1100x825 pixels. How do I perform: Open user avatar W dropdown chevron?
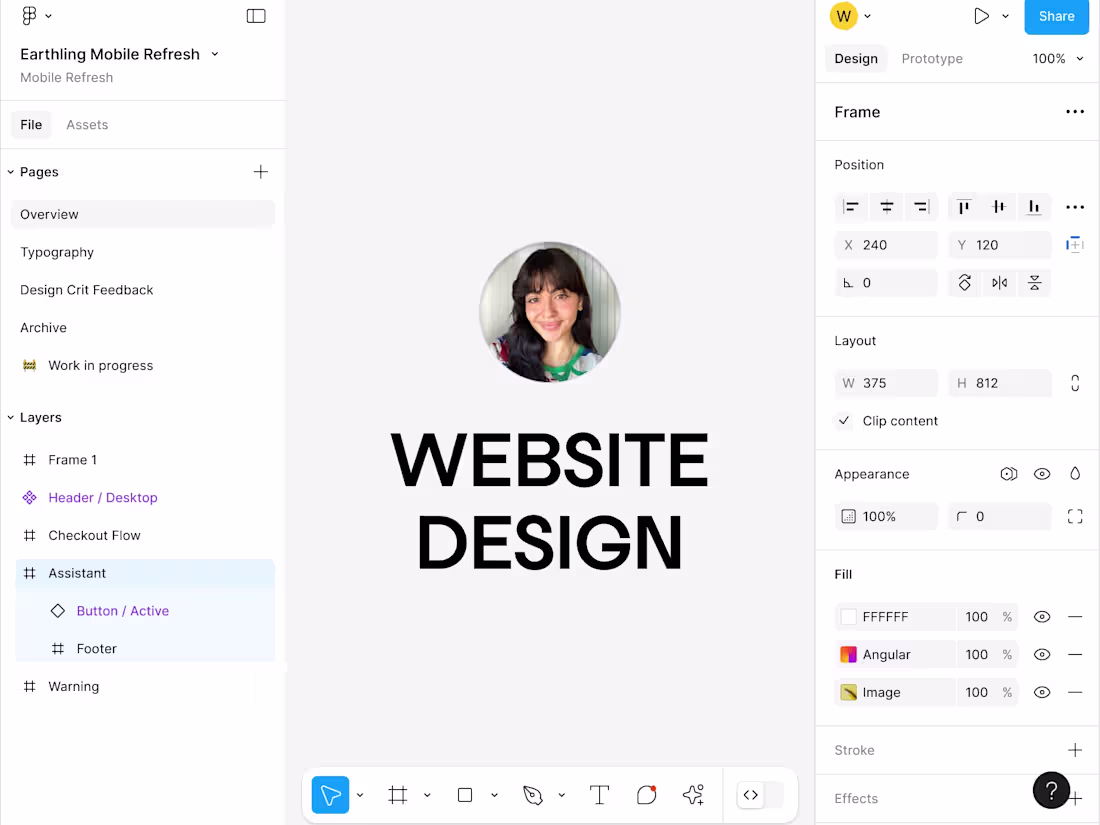tap(867, 16)
